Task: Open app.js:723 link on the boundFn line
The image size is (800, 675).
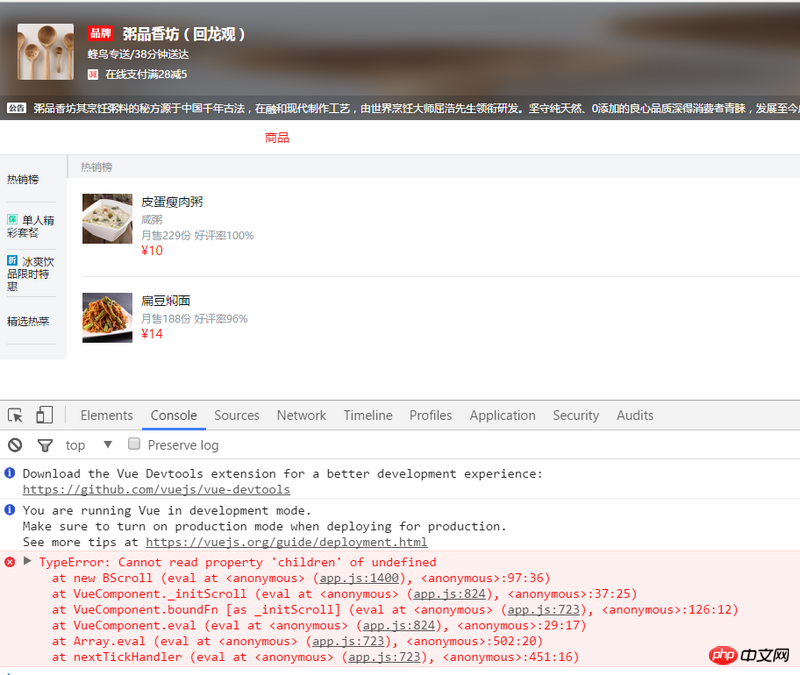Action: 543,610
